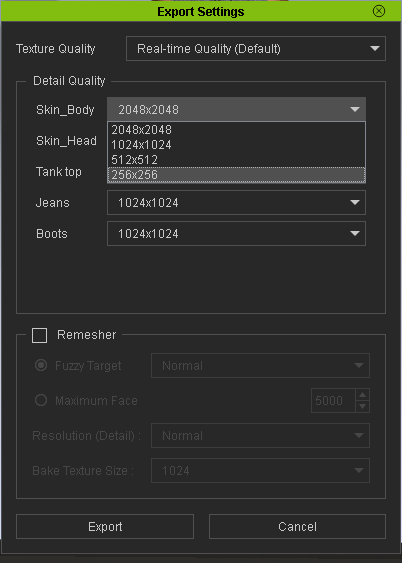Decrease Maximum Face with down arrow
402x563 pixels.
[x=363, y=406]
